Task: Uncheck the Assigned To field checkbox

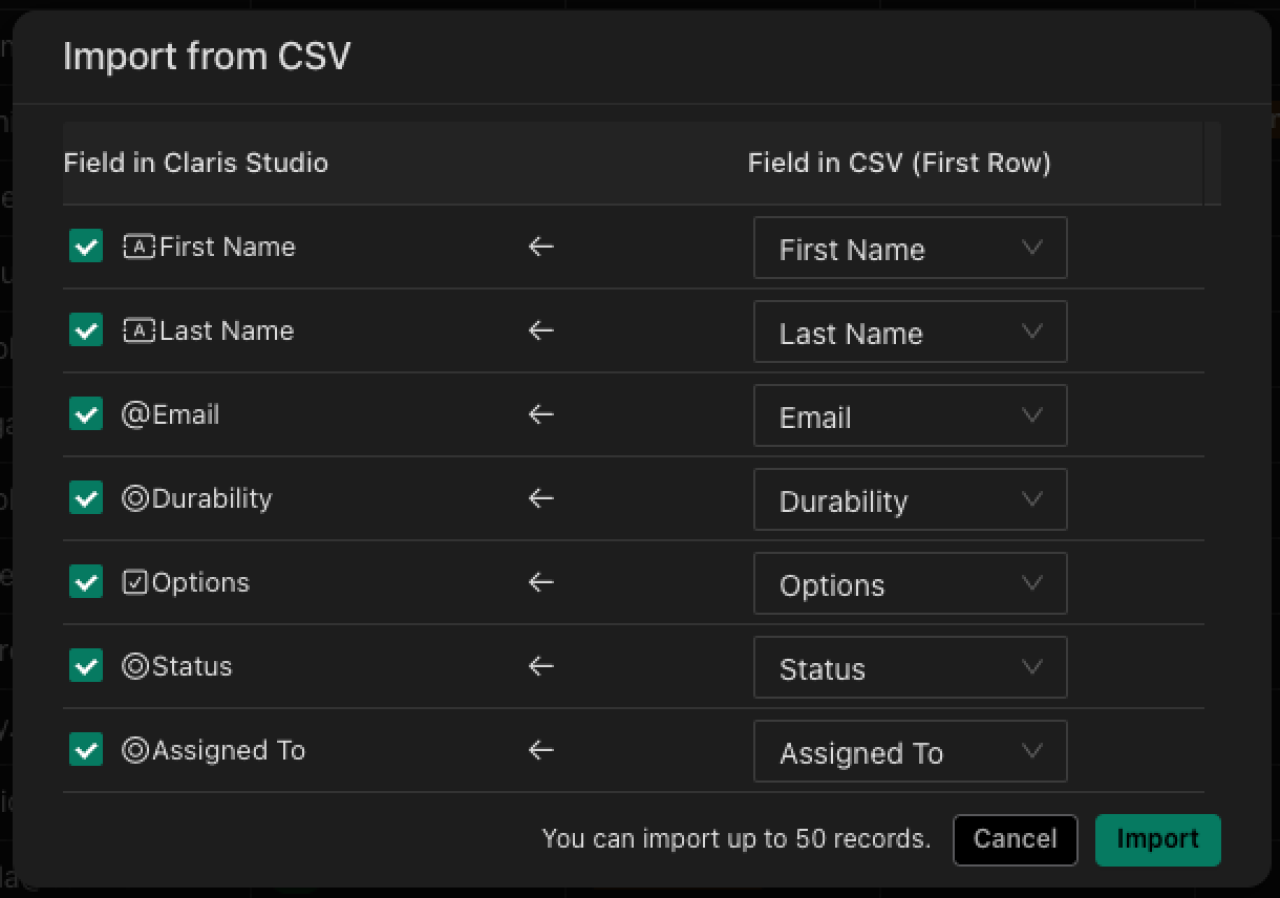Action: 86,750
